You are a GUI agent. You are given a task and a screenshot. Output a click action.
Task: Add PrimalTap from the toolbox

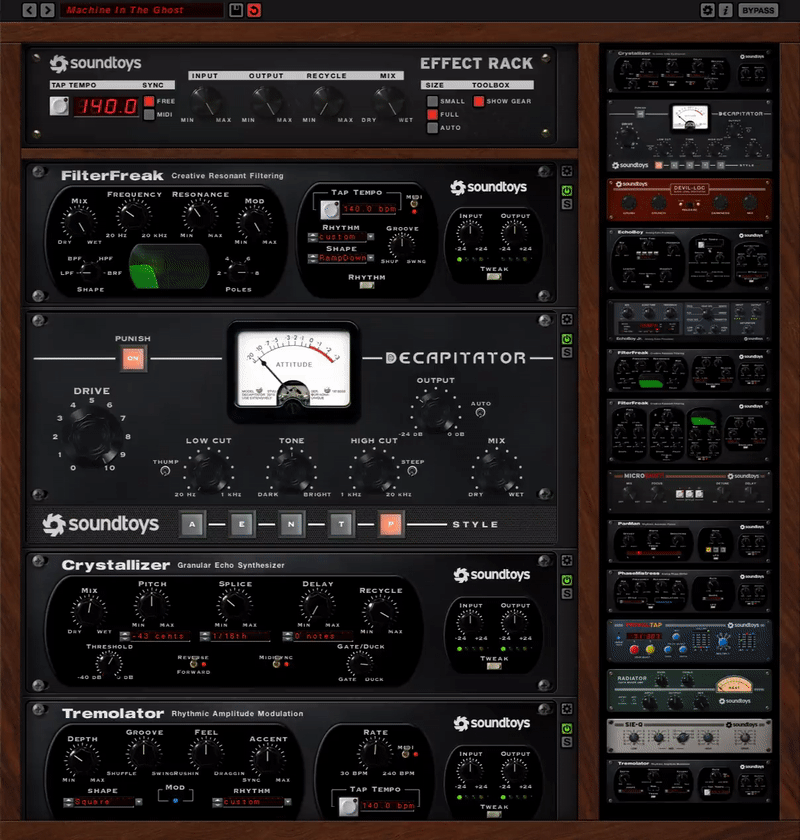coord(689,640)
